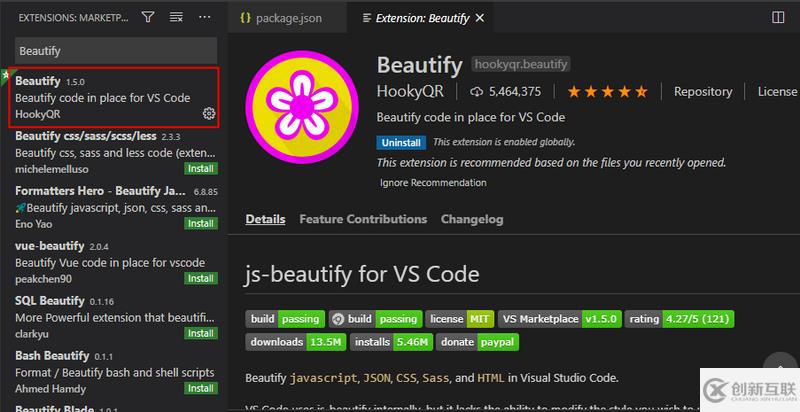This screenshot has height=412, width=800.
Task: Select the Extension: Beautify editor tab
Action: [422, 18]
